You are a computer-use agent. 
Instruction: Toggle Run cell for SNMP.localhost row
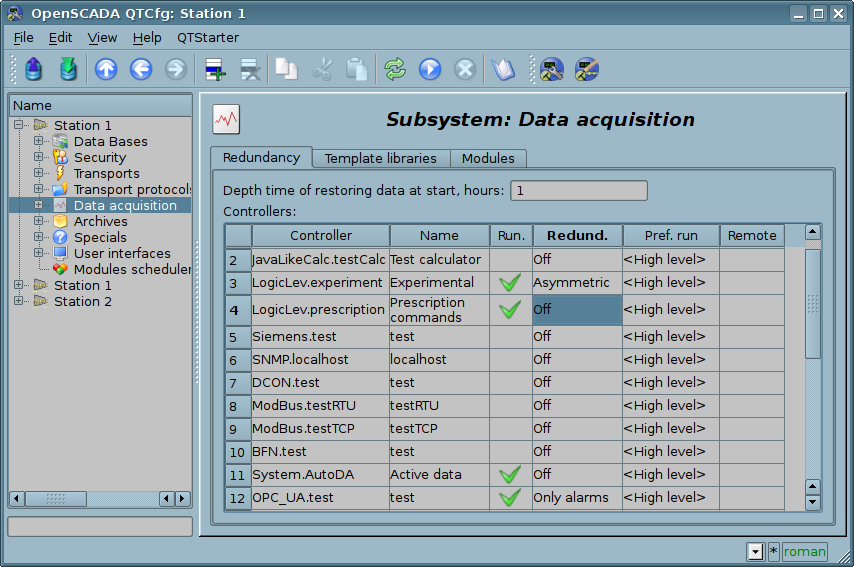511,359
